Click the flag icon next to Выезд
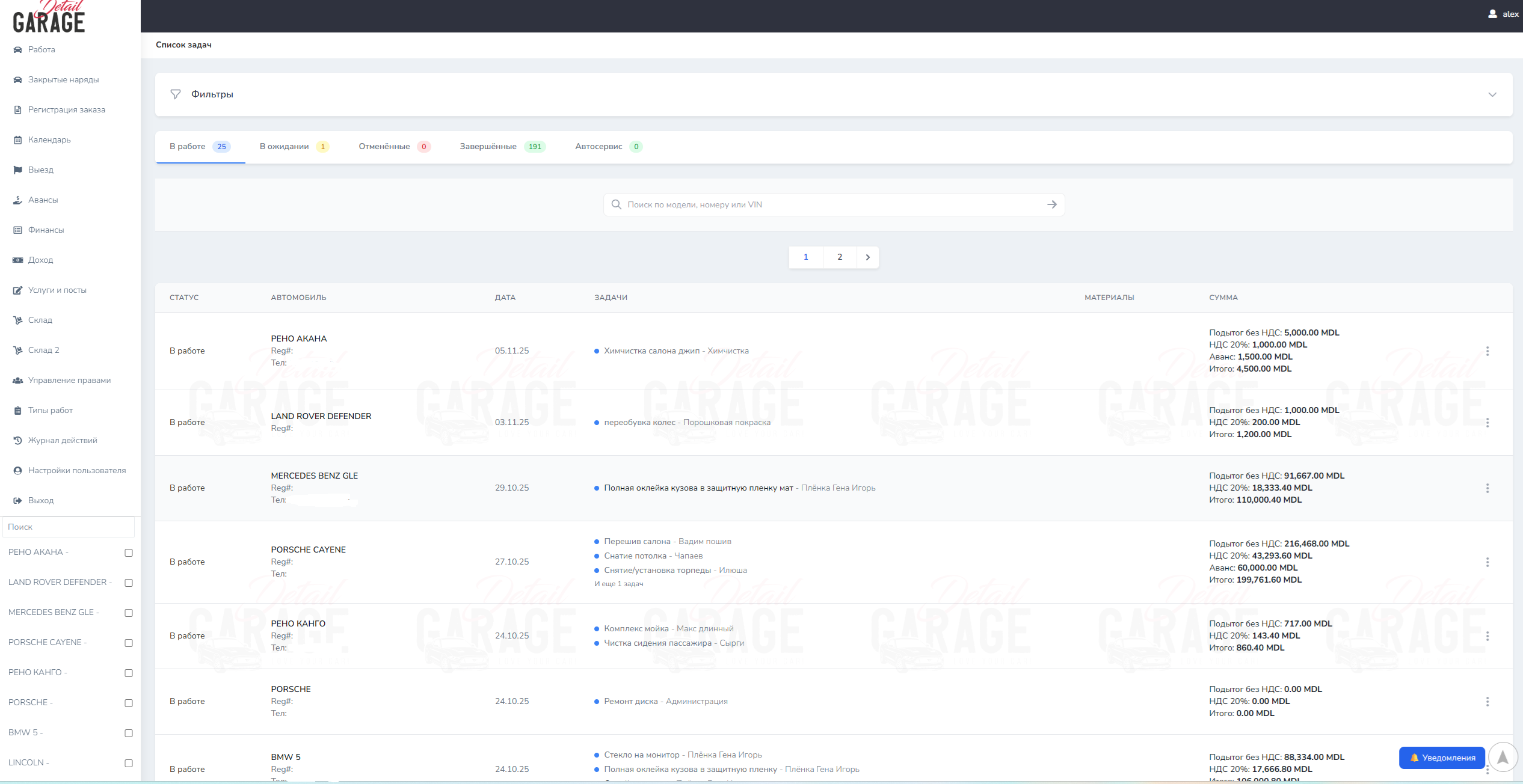This screenshot has height=784, width=1523. (x=17, y=170)
